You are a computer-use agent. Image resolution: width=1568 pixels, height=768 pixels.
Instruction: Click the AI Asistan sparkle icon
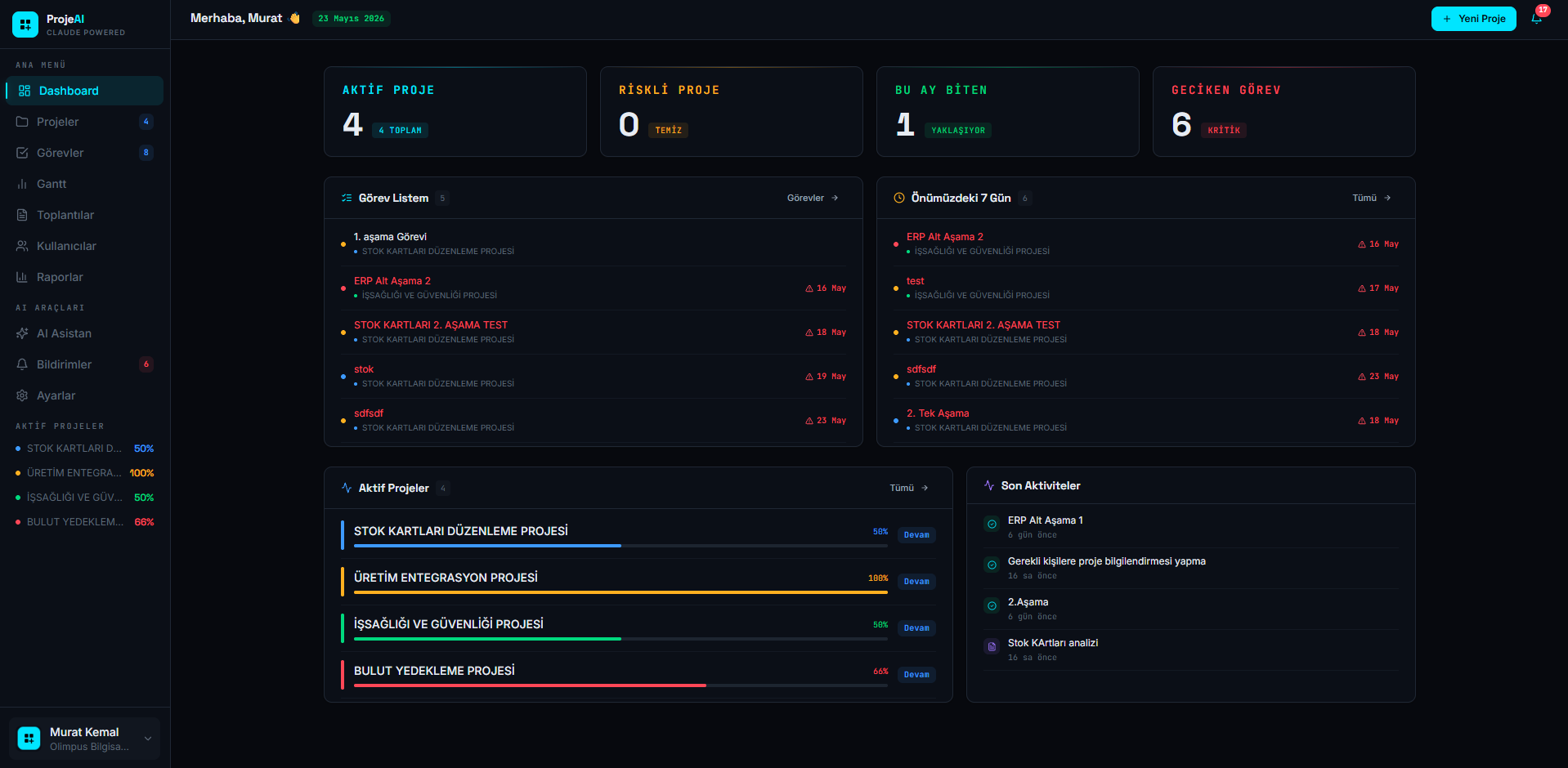(22, 333)
